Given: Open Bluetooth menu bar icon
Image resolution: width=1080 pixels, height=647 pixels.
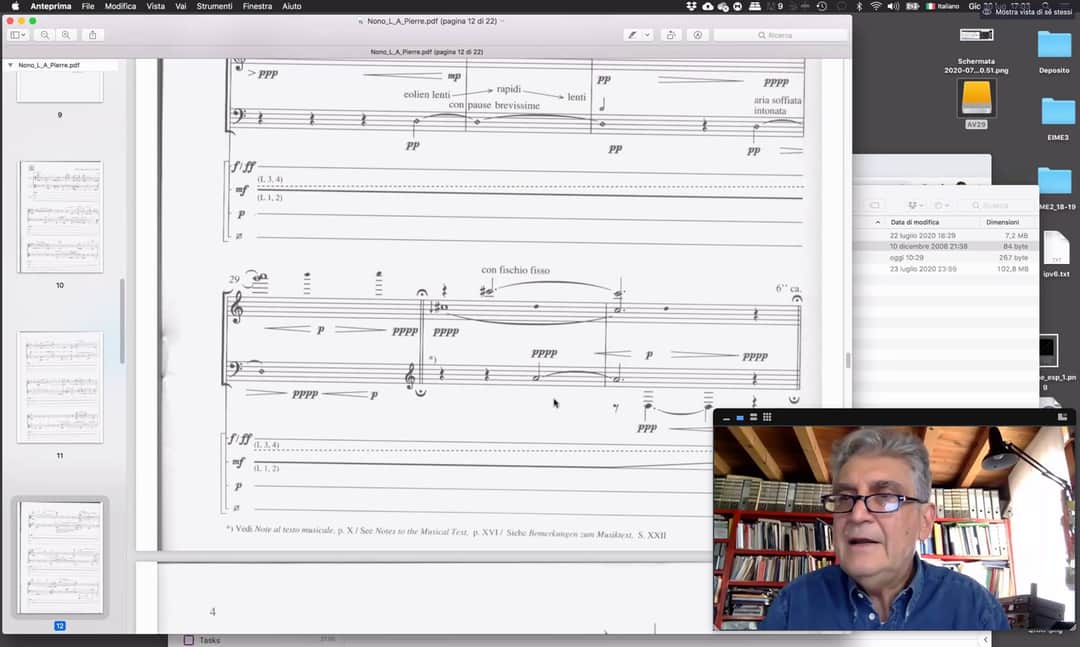Looking at the screenshot, I should (859, 6).
